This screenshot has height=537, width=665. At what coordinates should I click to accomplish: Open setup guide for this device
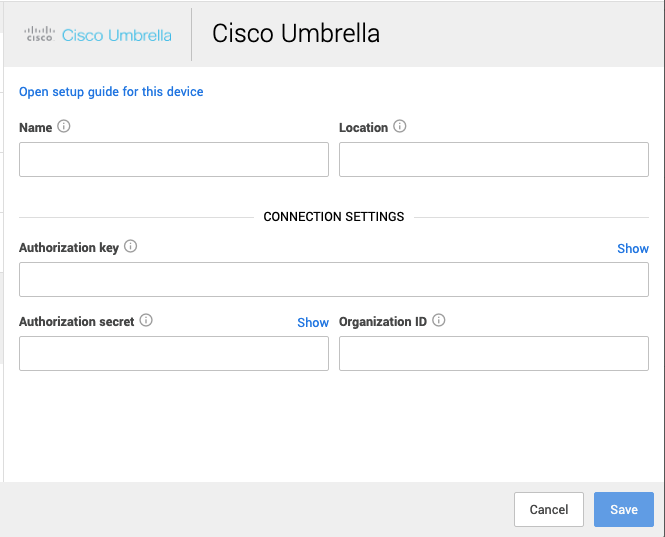[111, 92]
